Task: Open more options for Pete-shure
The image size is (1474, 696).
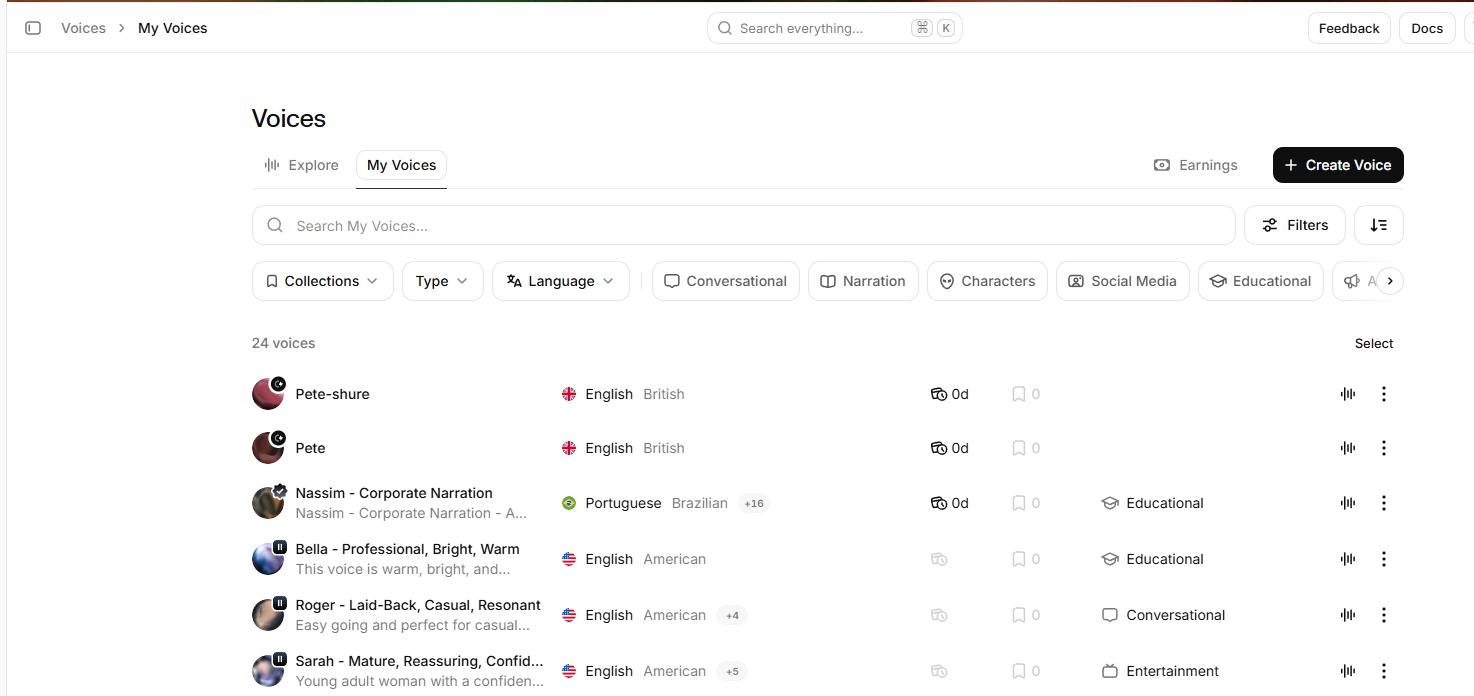Action: coord(1384,394)
